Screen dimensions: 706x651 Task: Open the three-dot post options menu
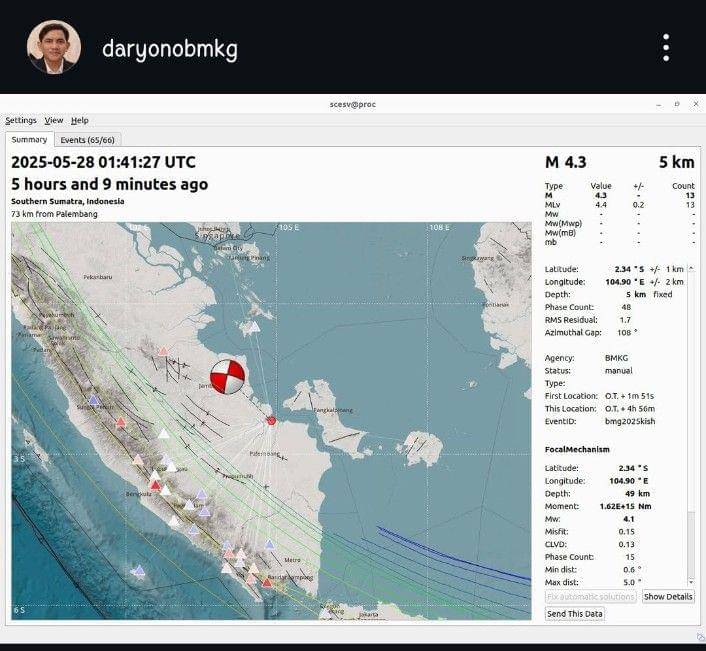[666, 47]
